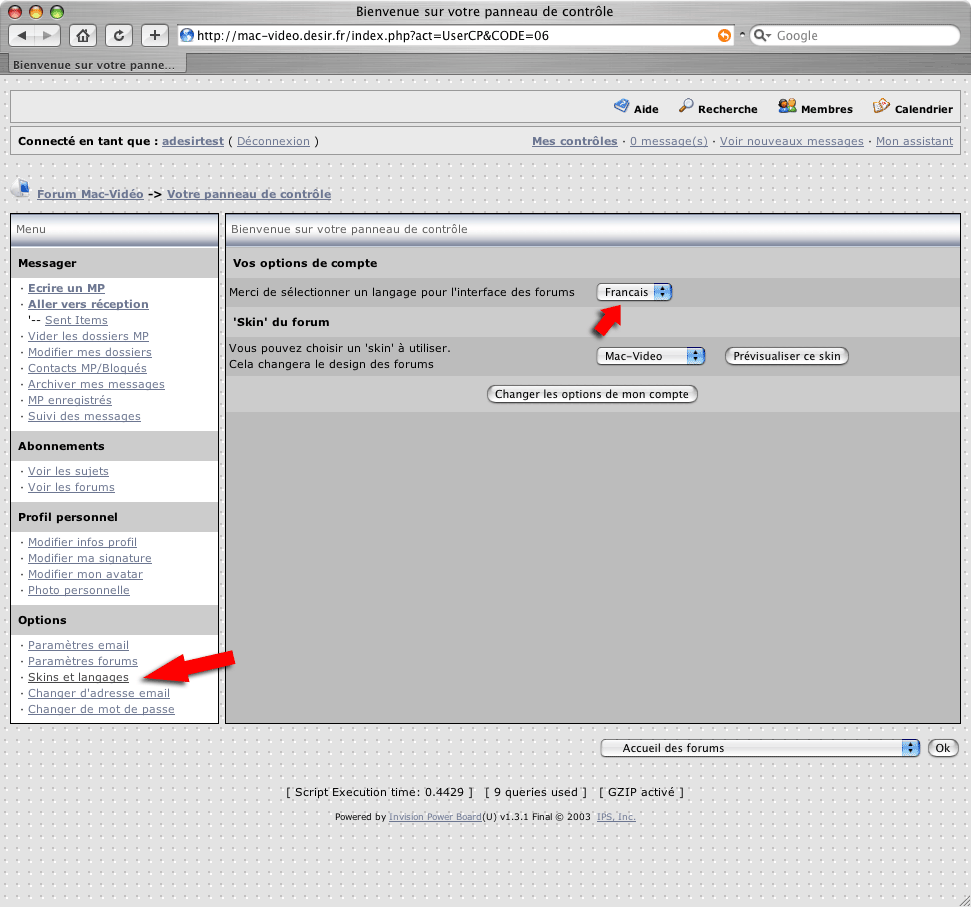Click the URL address bar field
This screenshot has width=971, height=907.
455,35
